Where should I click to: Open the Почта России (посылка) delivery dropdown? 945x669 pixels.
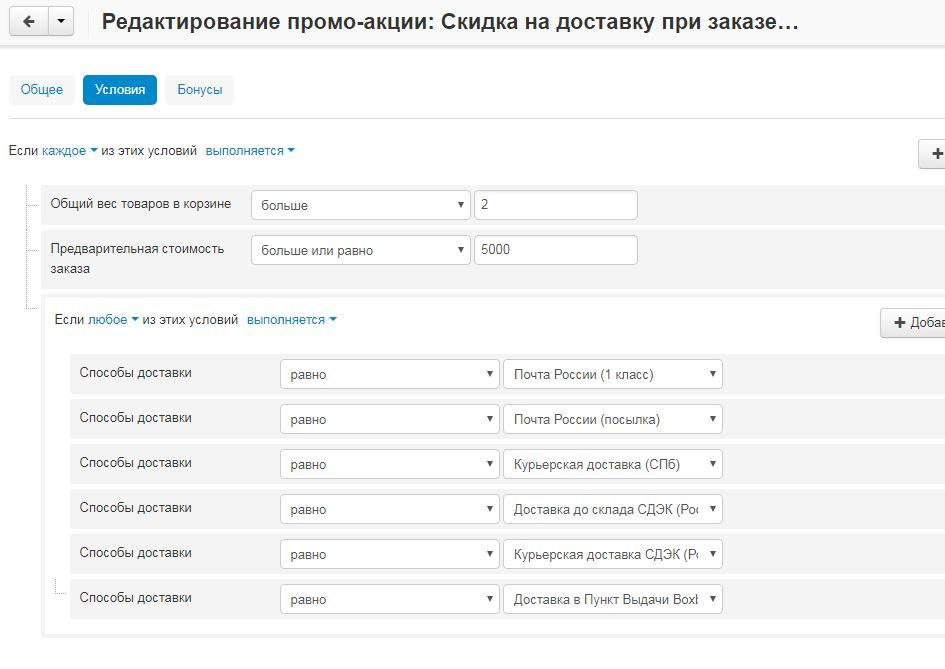613,418
